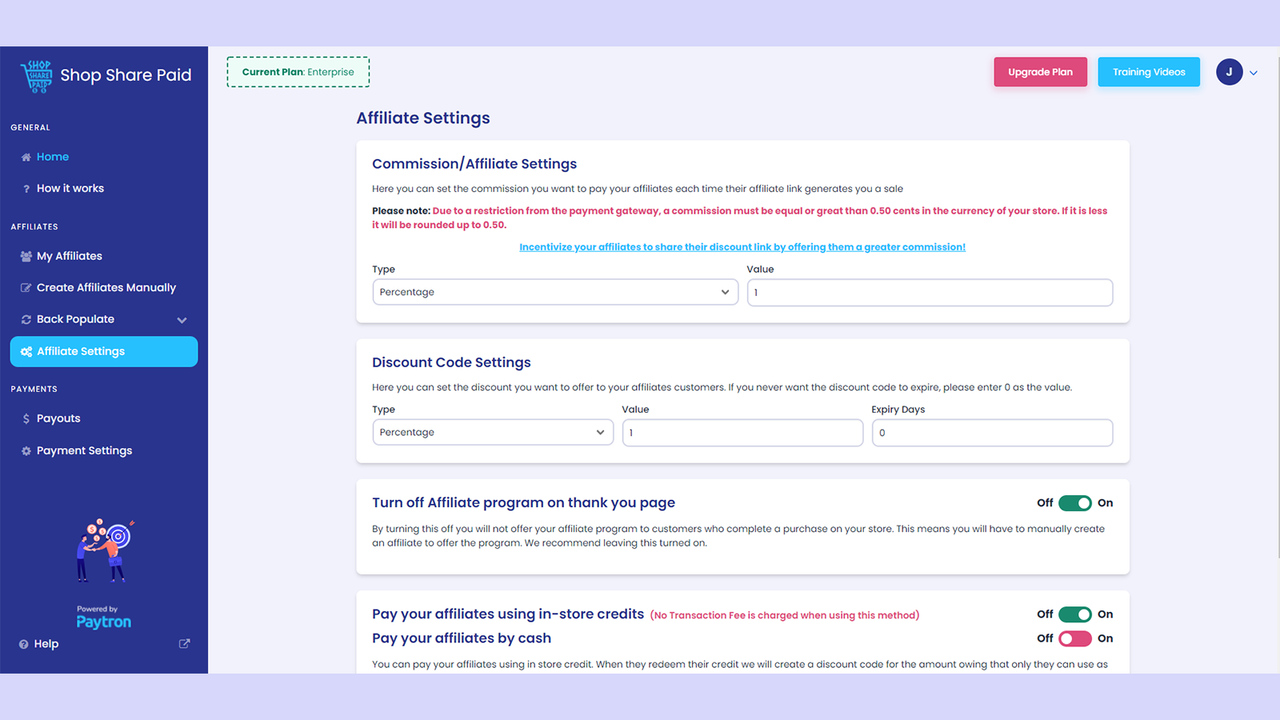Click the help circle icon beside Help
This screenshot has width=1280, height=720.
24,645
